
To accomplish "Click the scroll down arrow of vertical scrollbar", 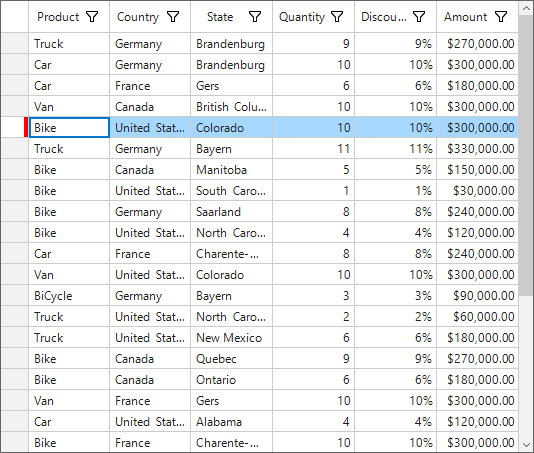I will [x=526, y=445].
